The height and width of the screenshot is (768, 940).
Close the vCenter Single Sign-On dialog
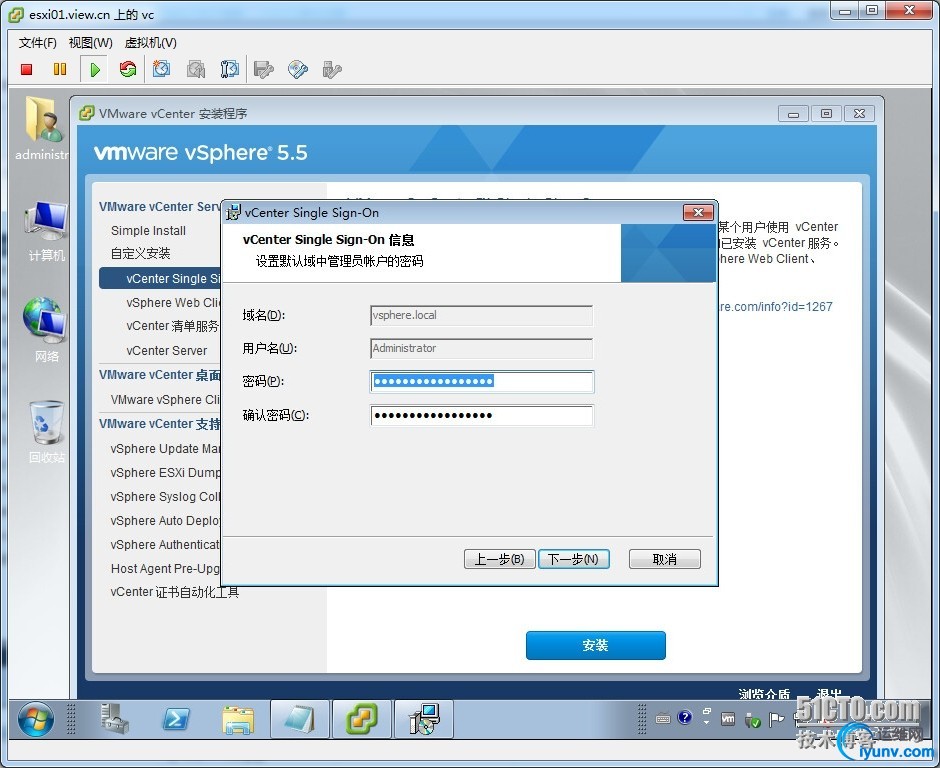(698, 212)
